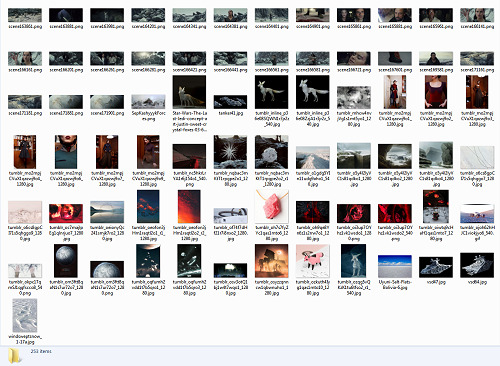Screen dimensions: 500x366
Task: Select the red clouds on blue sky thumbnail
Action: click(x=148, y=206)
